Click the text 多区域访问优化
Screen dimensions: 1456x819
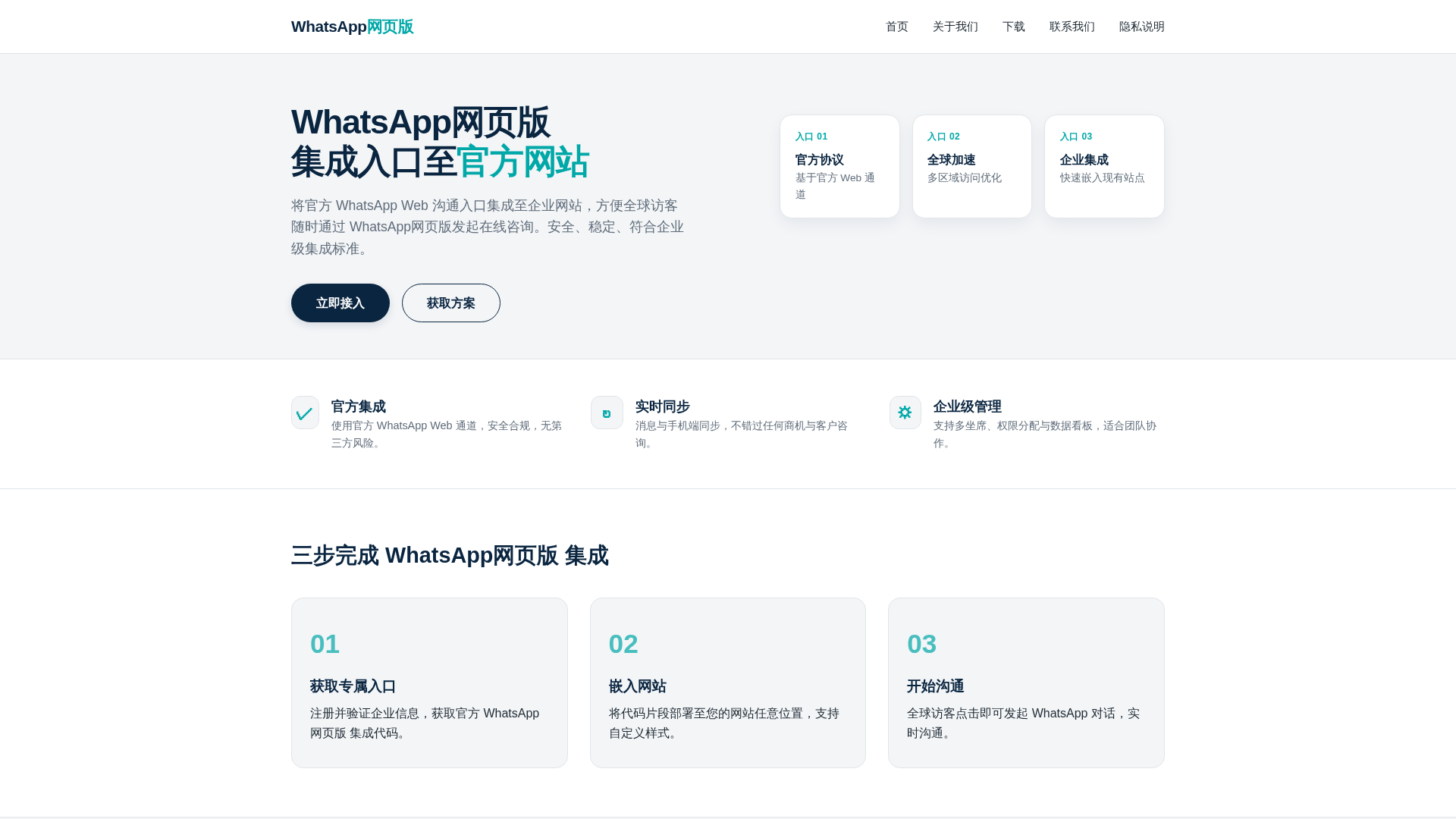(x=965, y=177)
